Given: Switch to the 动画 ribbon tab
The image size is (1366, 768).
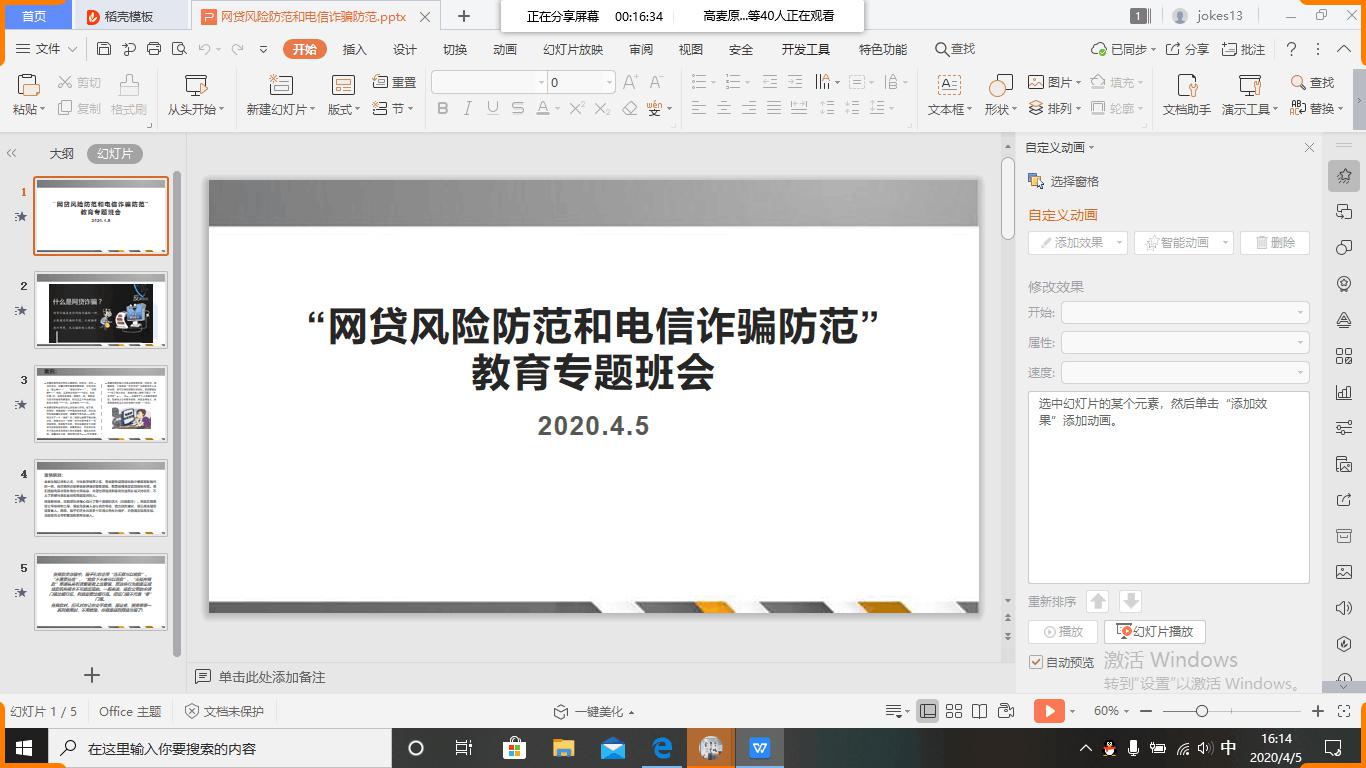Looking at the screenshot, I should point(505,49).
